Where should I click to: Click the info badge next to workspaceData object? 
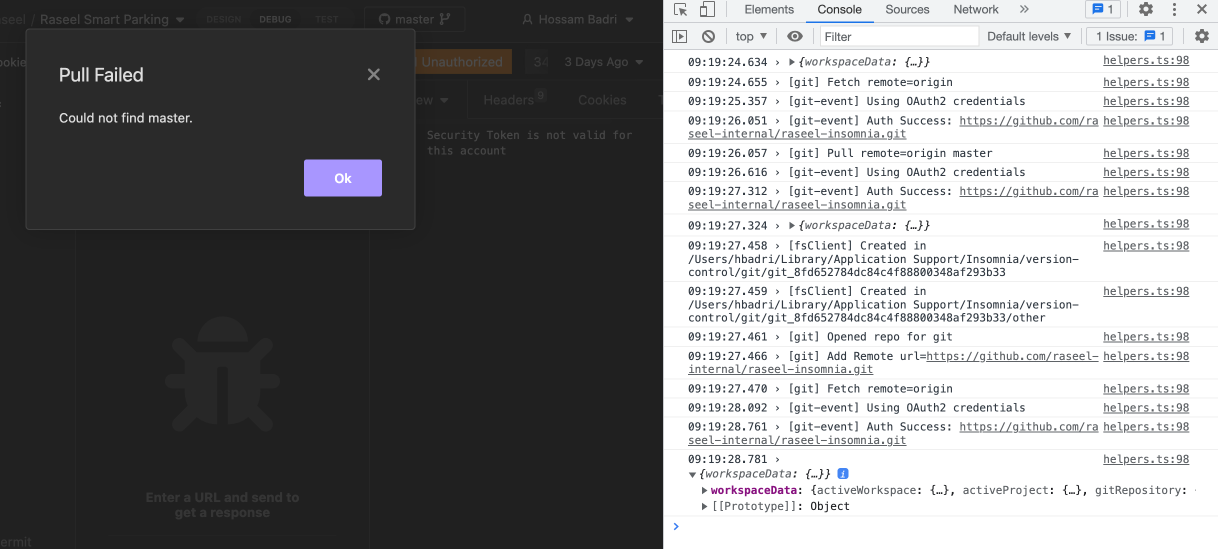843,474
